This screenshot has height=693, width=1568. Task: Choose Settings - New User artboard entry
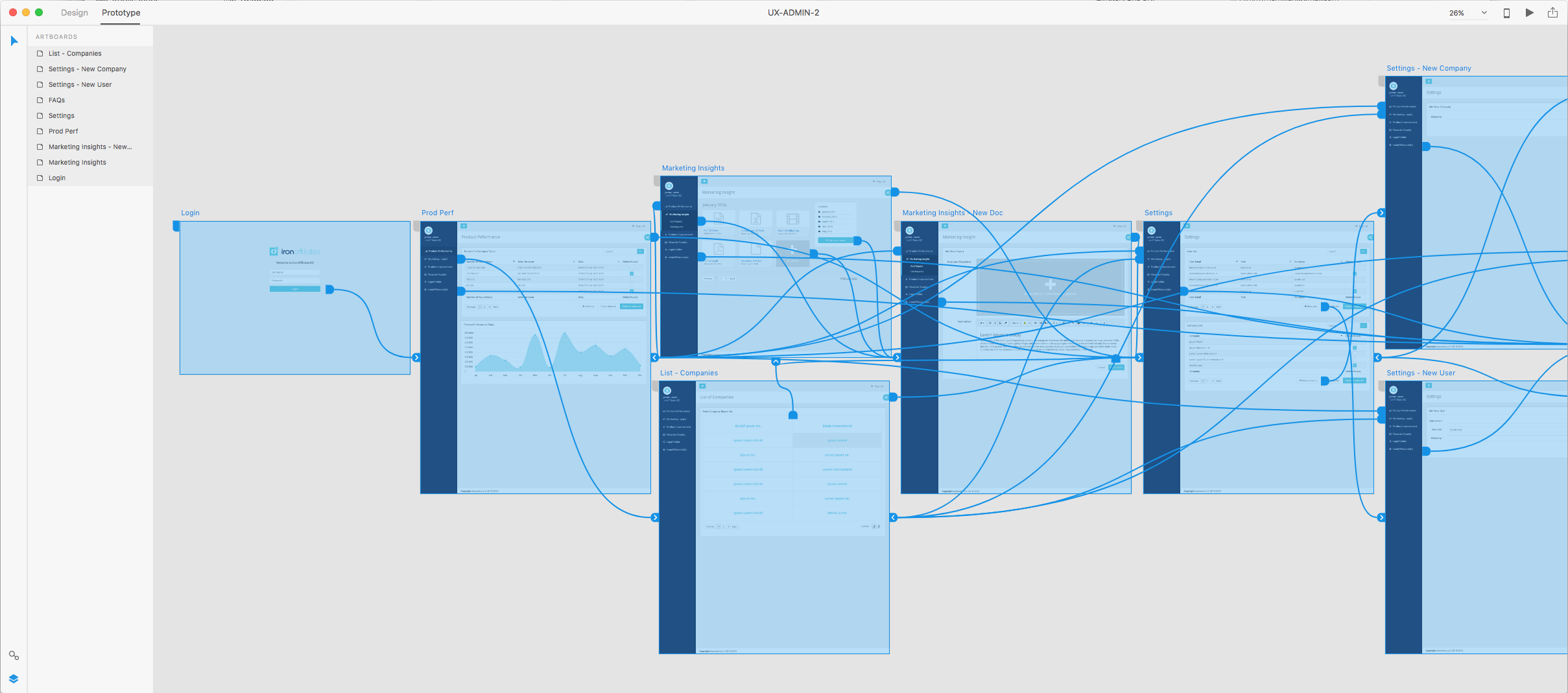click(80, 85)
